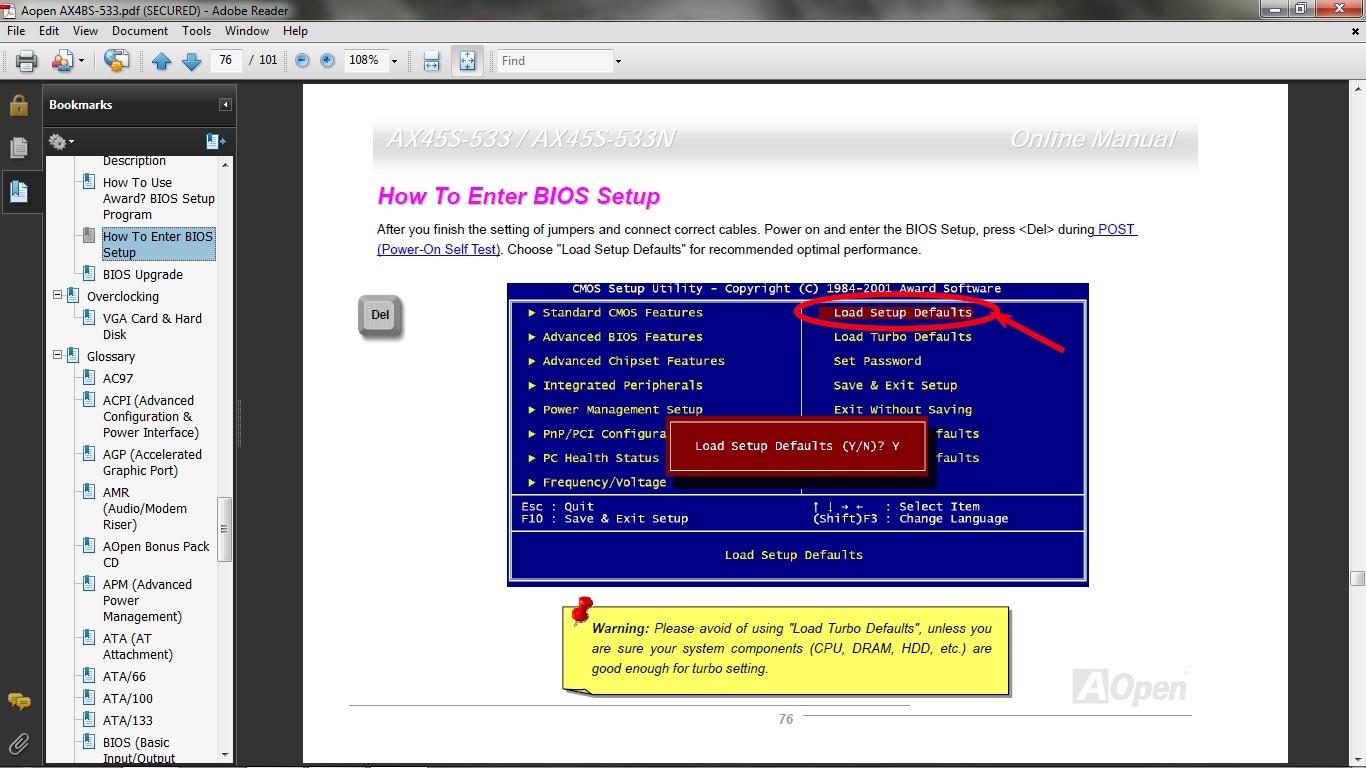
Task: Click the zoom in plus icon
Action: (327, 61)
